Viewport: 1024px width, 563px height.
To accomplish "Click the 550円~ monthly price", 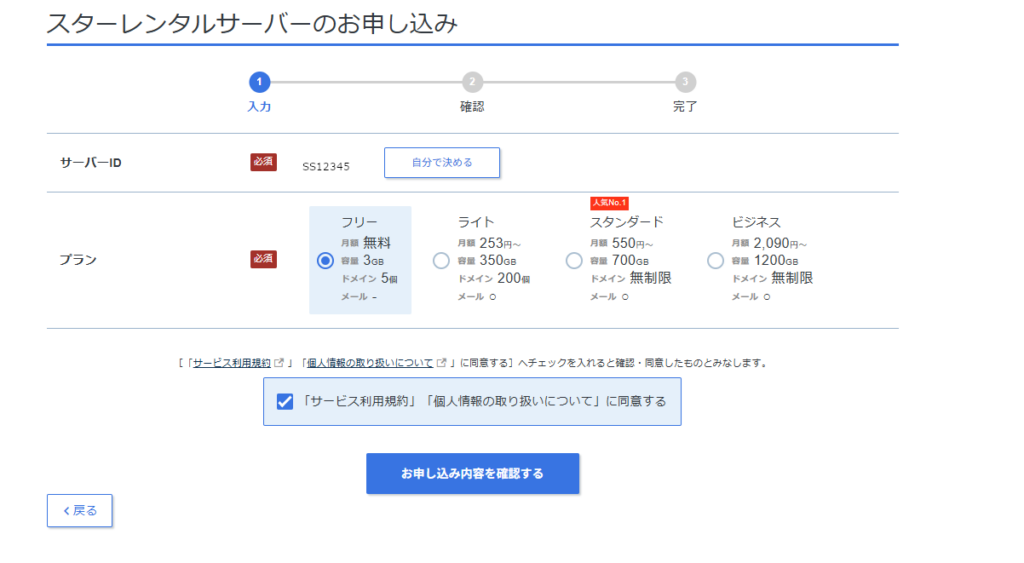I will tap(633, 243).
